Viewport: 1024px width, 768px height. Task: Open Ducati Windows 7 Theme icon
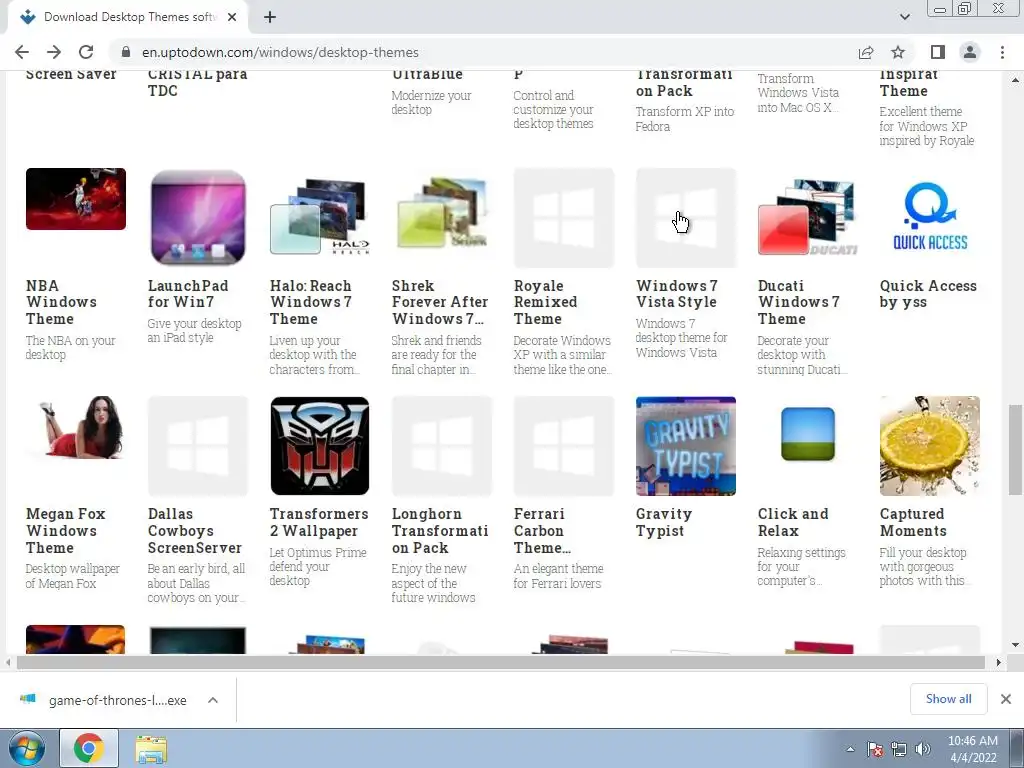pos(808,217)
